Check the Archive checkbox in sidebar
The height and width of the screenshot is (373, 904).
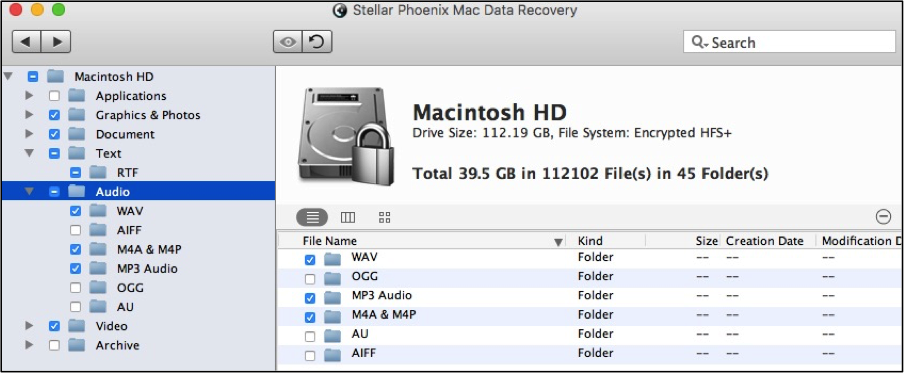[x=54, y=345]
